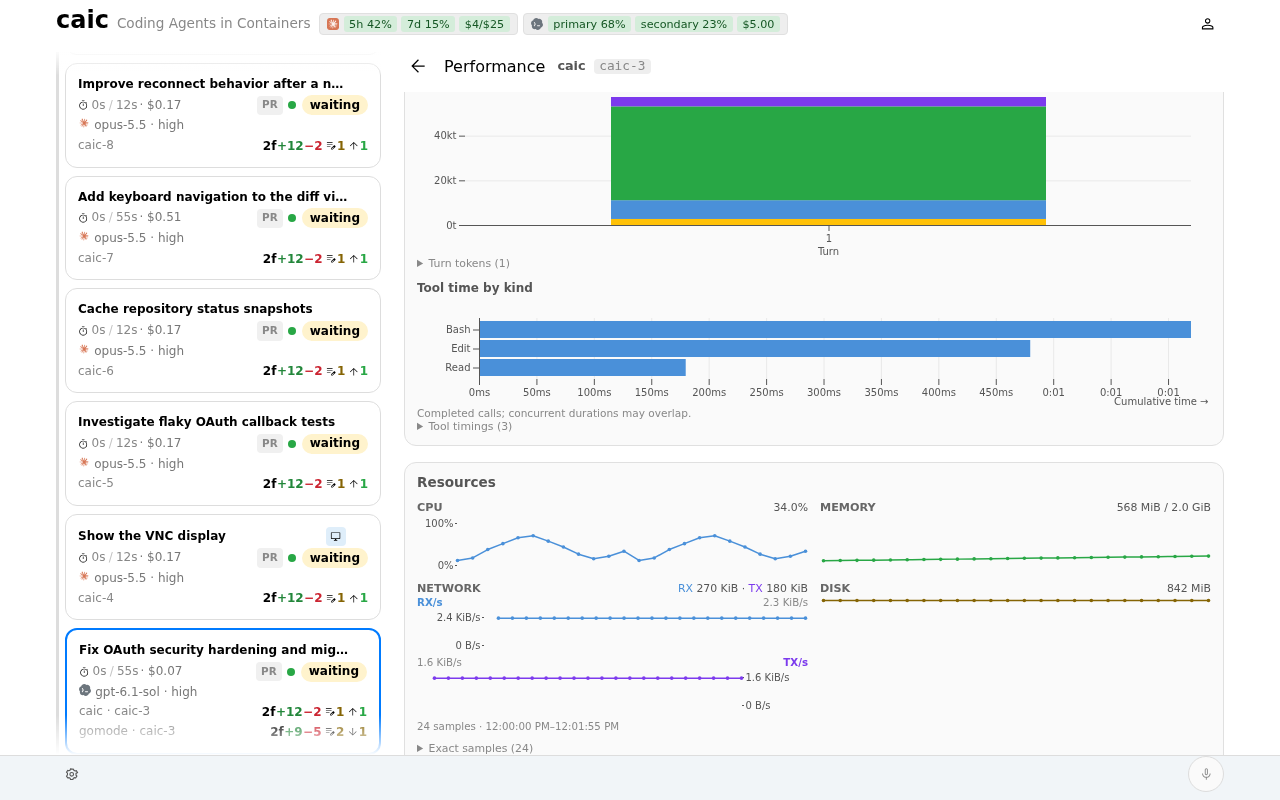Click the Edit bar in tool time chart
The height and width of the screenshot is (800, 1280).
tap(755, 348)
